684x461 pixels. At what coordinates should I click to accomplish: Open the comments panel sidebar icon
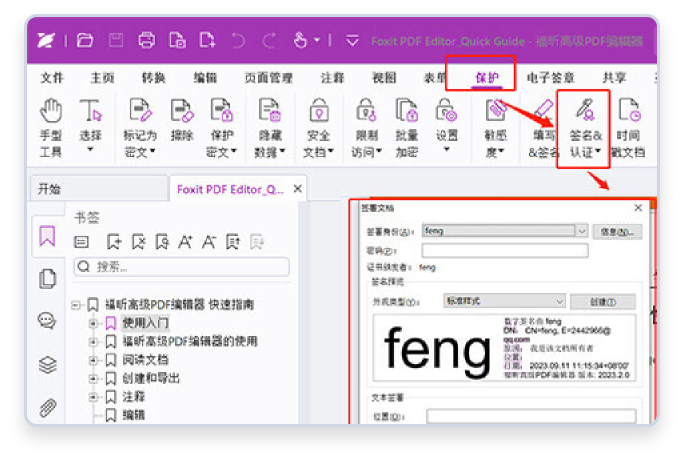click(47, 321)
